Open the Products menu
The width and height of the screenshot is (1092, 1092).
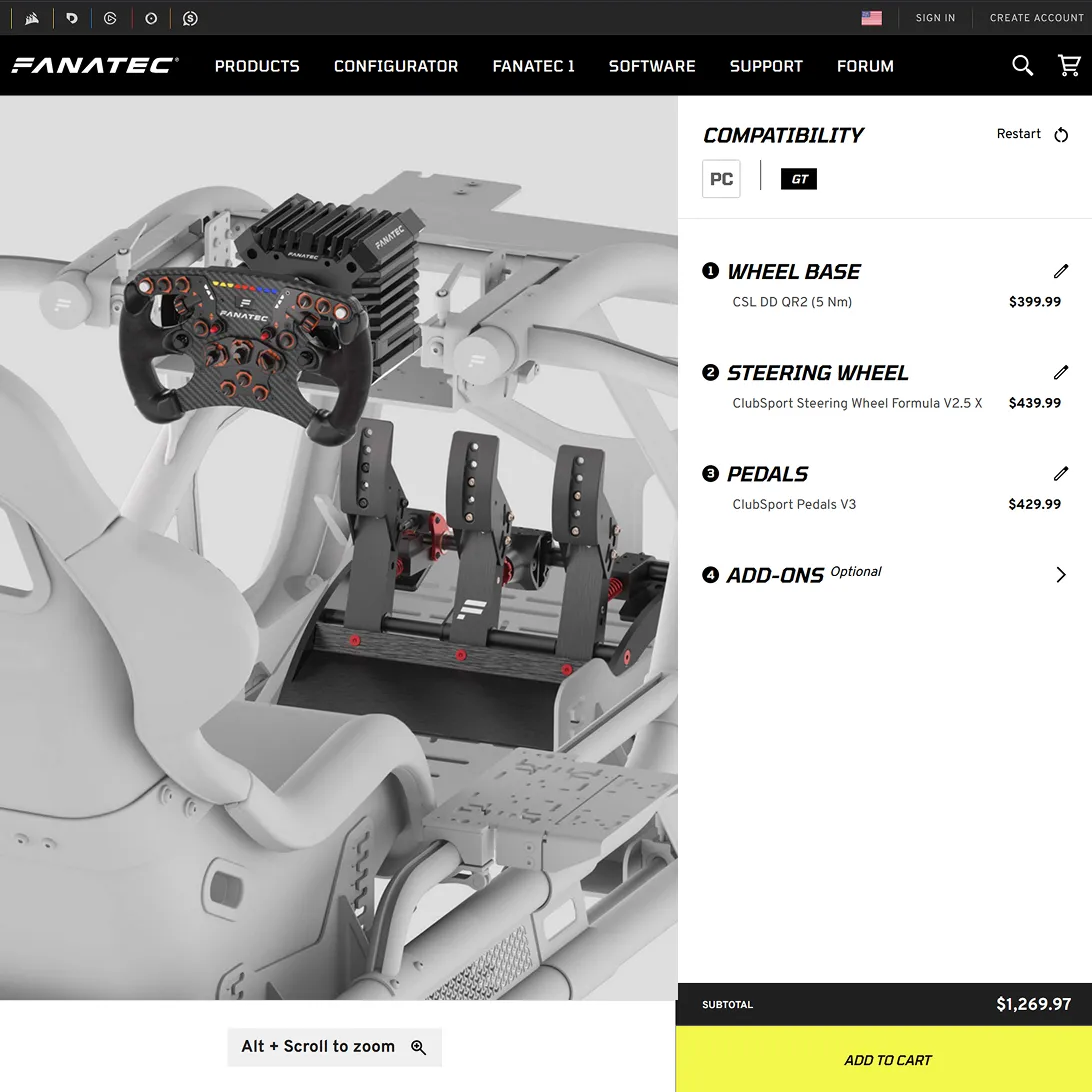click(x=257, y=66)
